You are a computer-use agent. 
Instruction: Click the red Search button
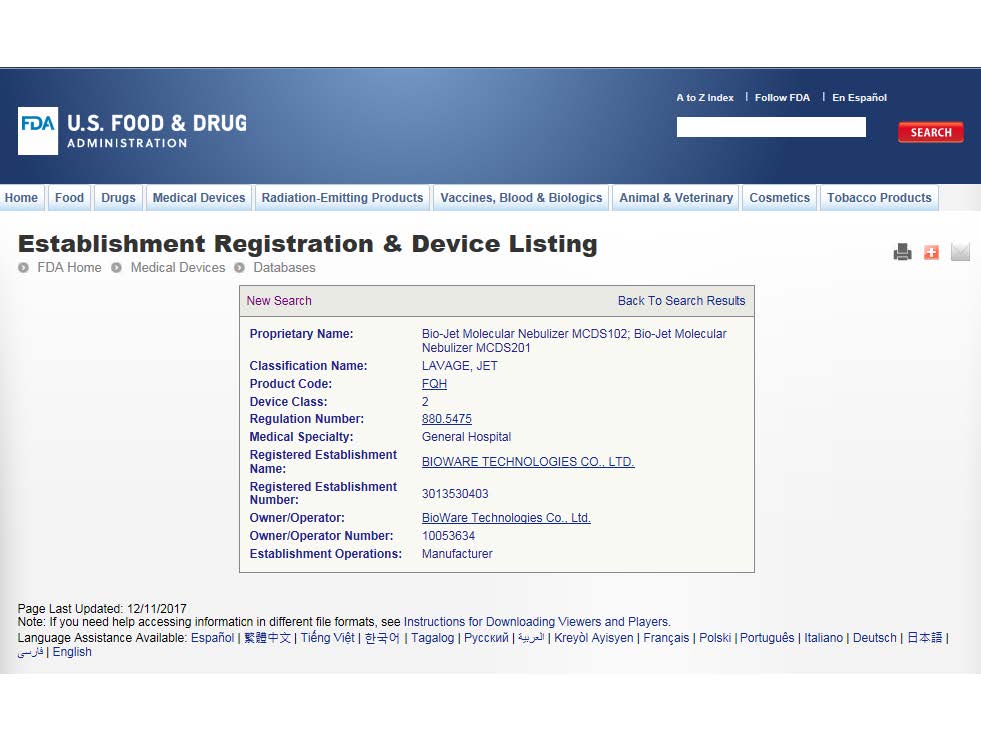coord(930,132)
